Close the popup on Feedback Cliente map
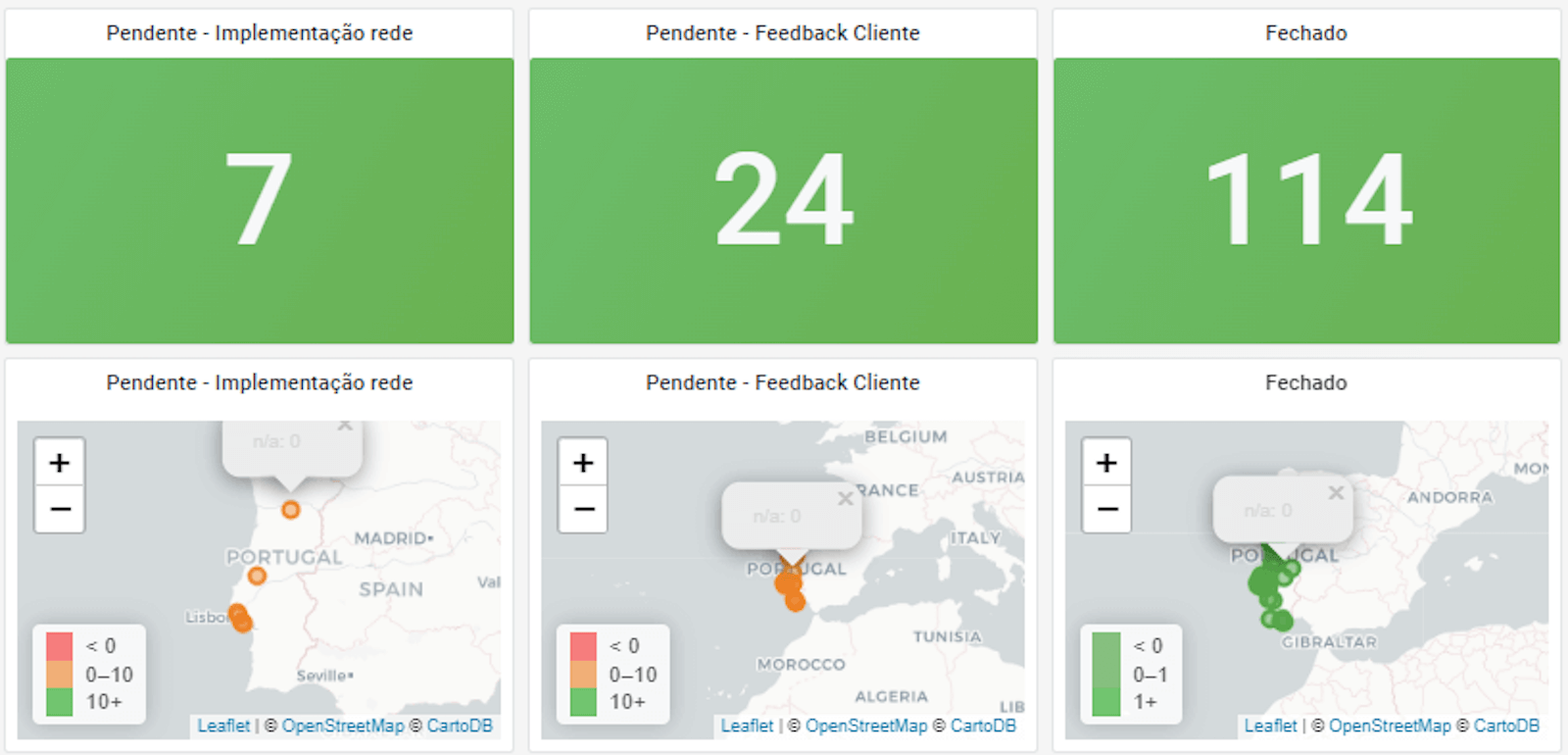 [845, 498]
